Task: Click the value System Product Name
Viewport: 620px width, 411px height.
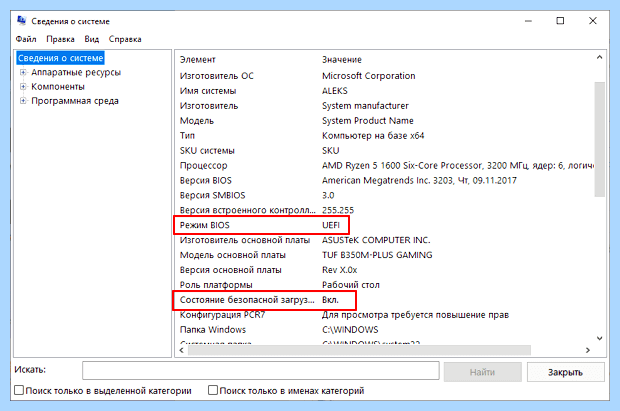Action: coord(367,121)
